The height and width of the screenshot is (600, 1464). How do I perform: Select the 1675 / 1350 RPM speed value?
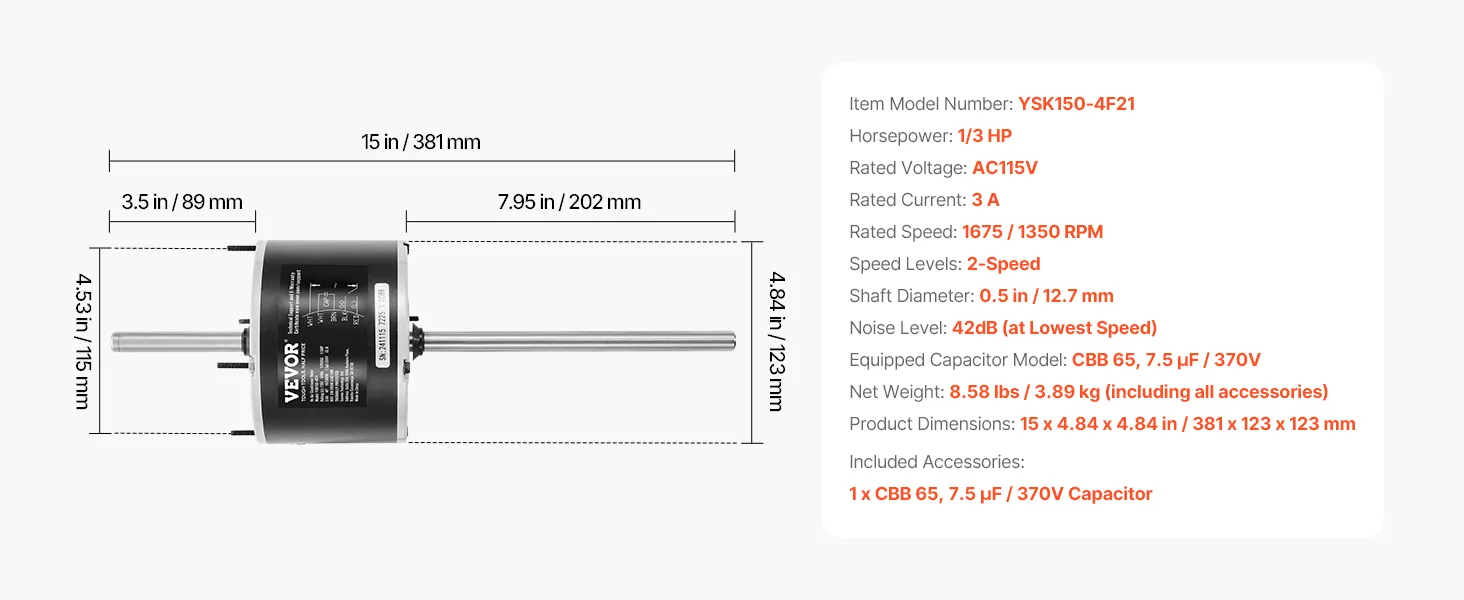pyautogui.click(x=1032, y=232)
